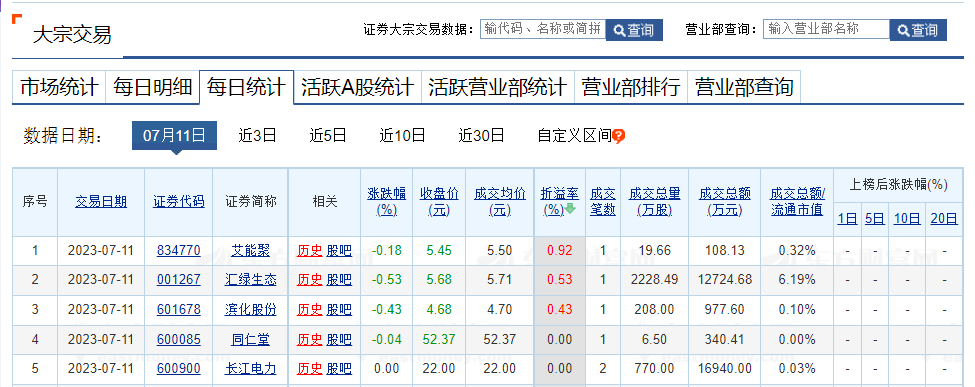Choose the 近10日 date range
Viewport: 975px width, 387px height.
pyautogui.click(x=402, y=136)
